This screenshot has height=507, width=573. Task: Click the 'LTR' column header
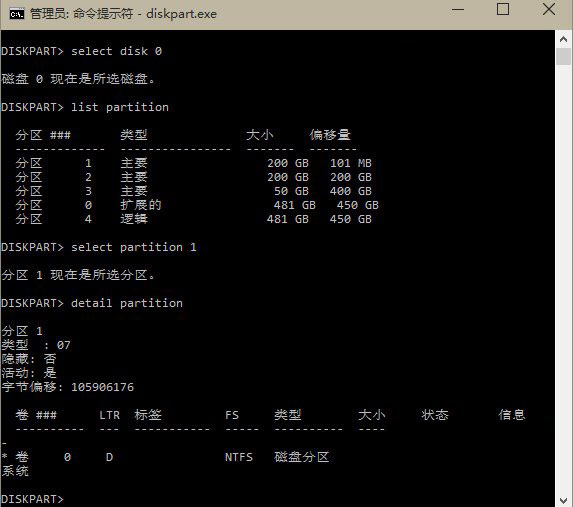coord(109,415)
